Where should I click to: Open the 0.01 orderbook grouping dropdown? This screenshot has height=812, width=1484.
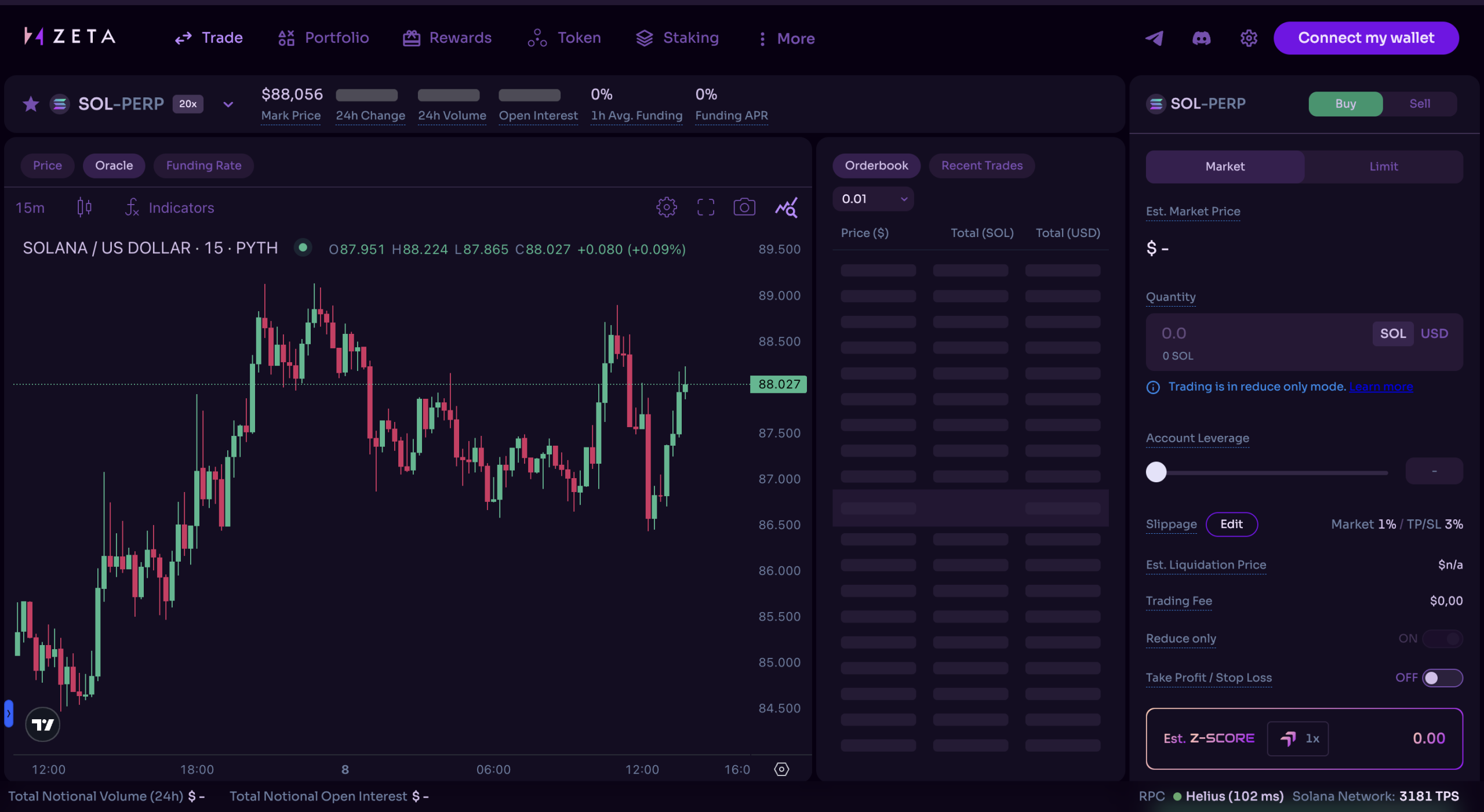(873, 199)
